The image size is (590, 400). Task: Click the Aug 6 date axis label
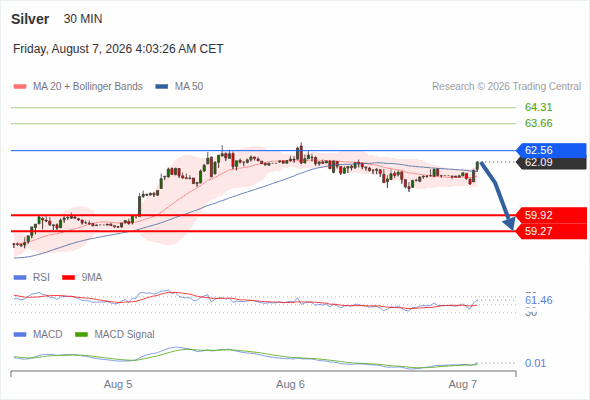click(x=290, y=384)
